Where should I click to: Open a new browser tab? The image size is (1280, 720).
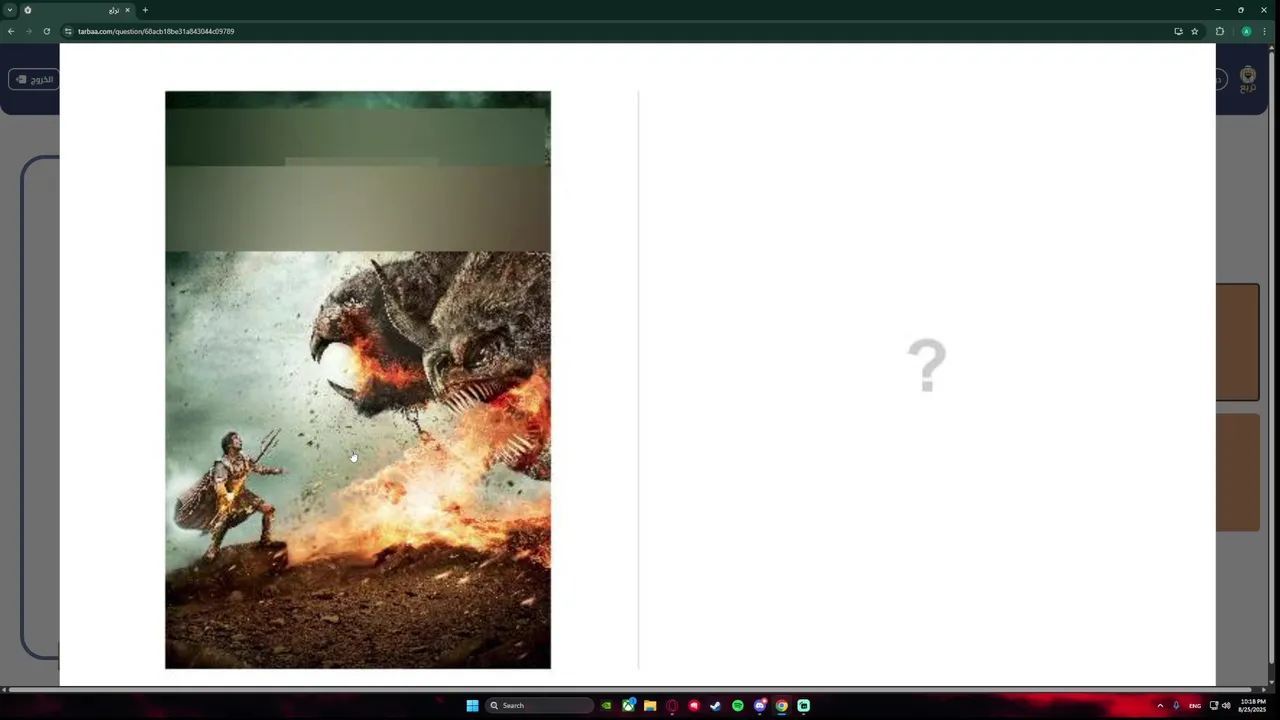[x=145, y=10]
